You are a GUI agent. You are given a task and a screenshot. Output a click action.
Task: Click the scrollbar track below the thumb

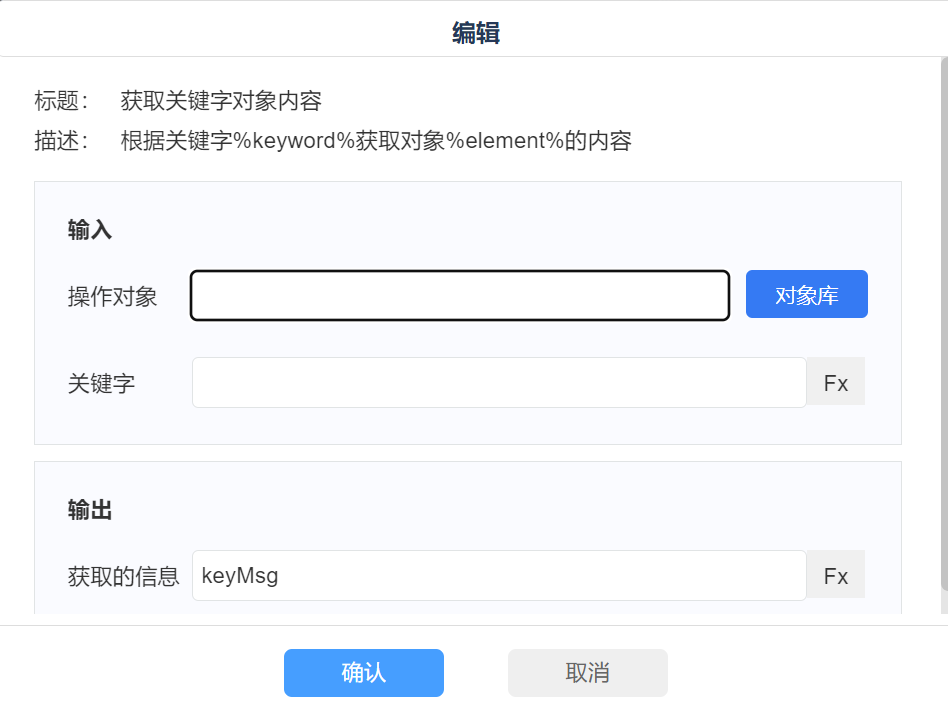pos(943,606)
